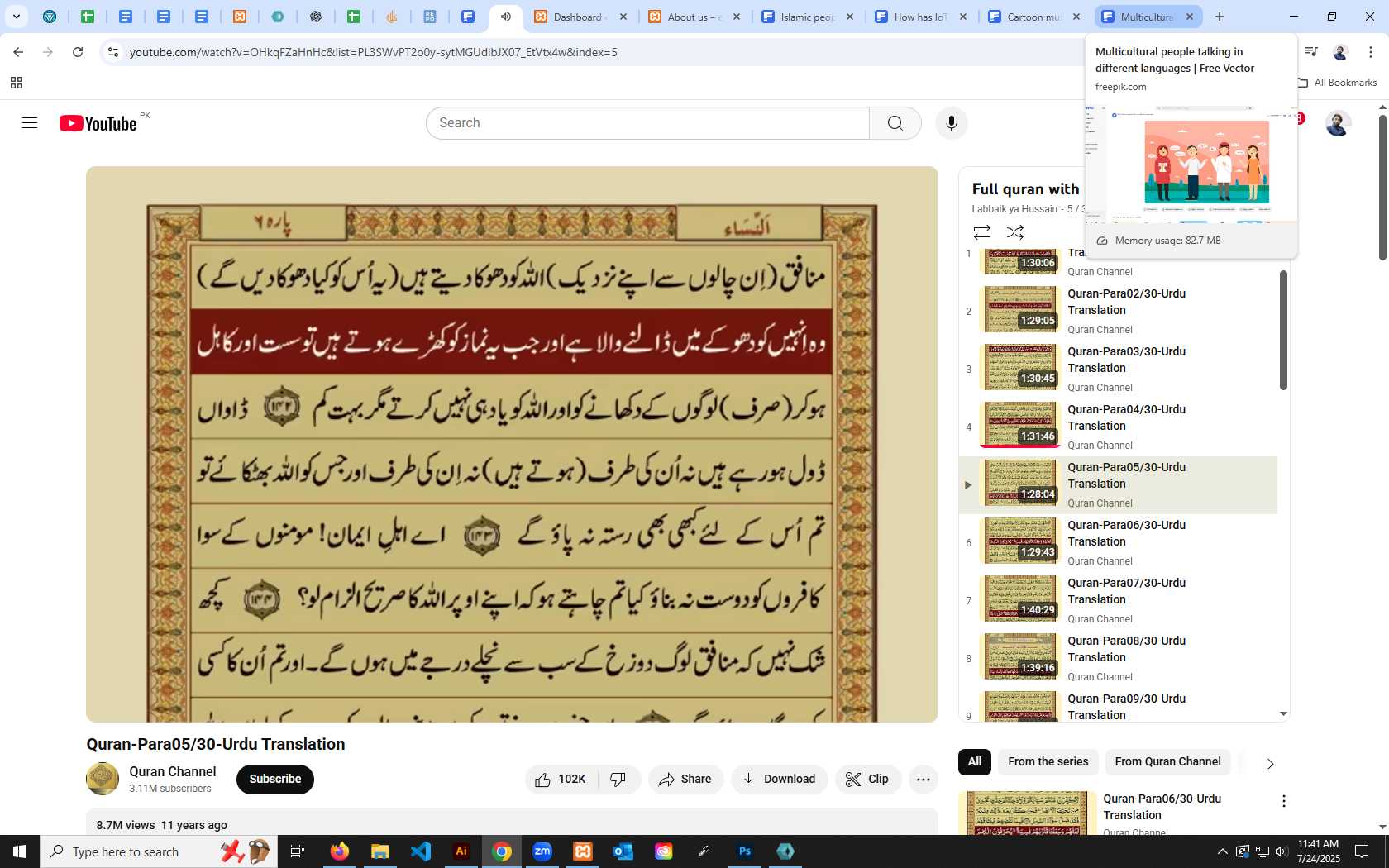Select currently playing Para05 playlist item
Image resolution: width=1389 pixels, height=868 pixels.
1118,485
